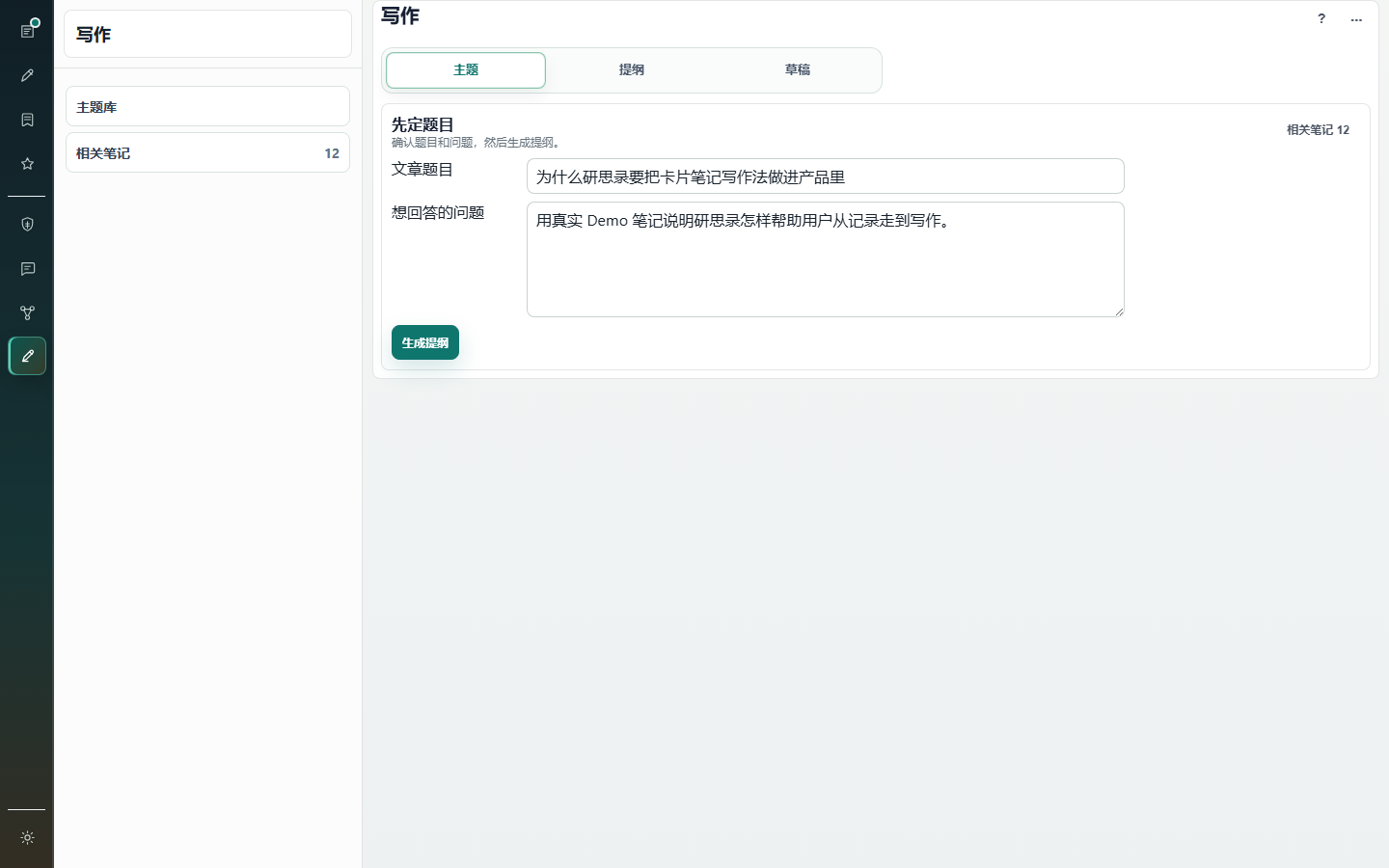Focus the 想回答的问题 text area
1389x868 pixels.
(826, 259)
